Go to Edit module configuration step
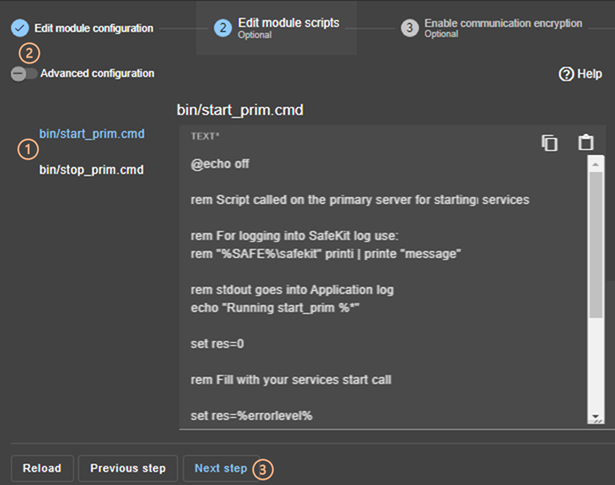The image size is (615, 485). (93, 28)
